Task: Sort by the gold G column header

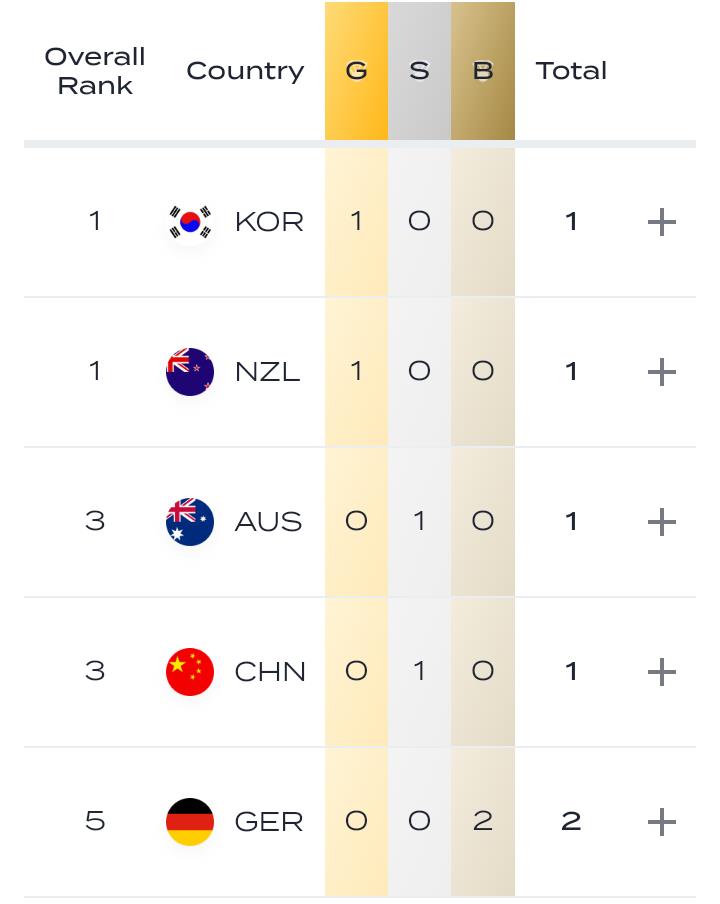Action: pos(356,71)
